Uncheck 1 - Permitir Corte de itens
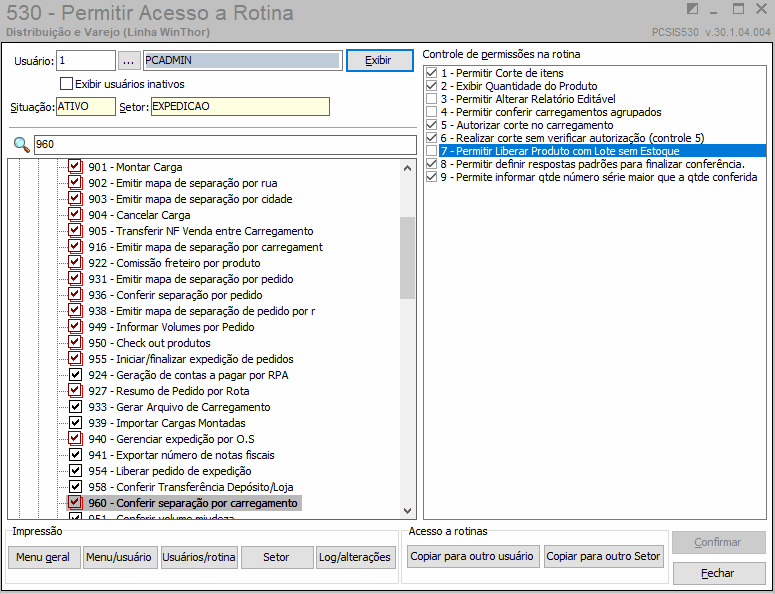This screenshot has width=775, height=594. 431,73
